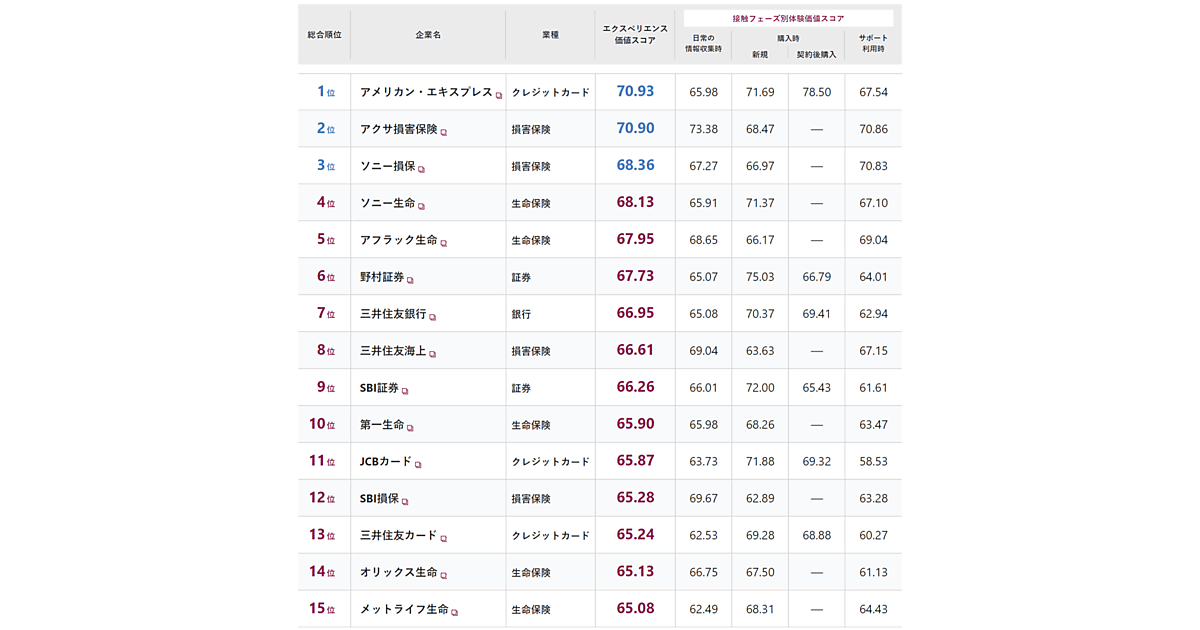Click the 78.50 value in the first row
This screenshot has width=1200, height=630.
[816, 92]
